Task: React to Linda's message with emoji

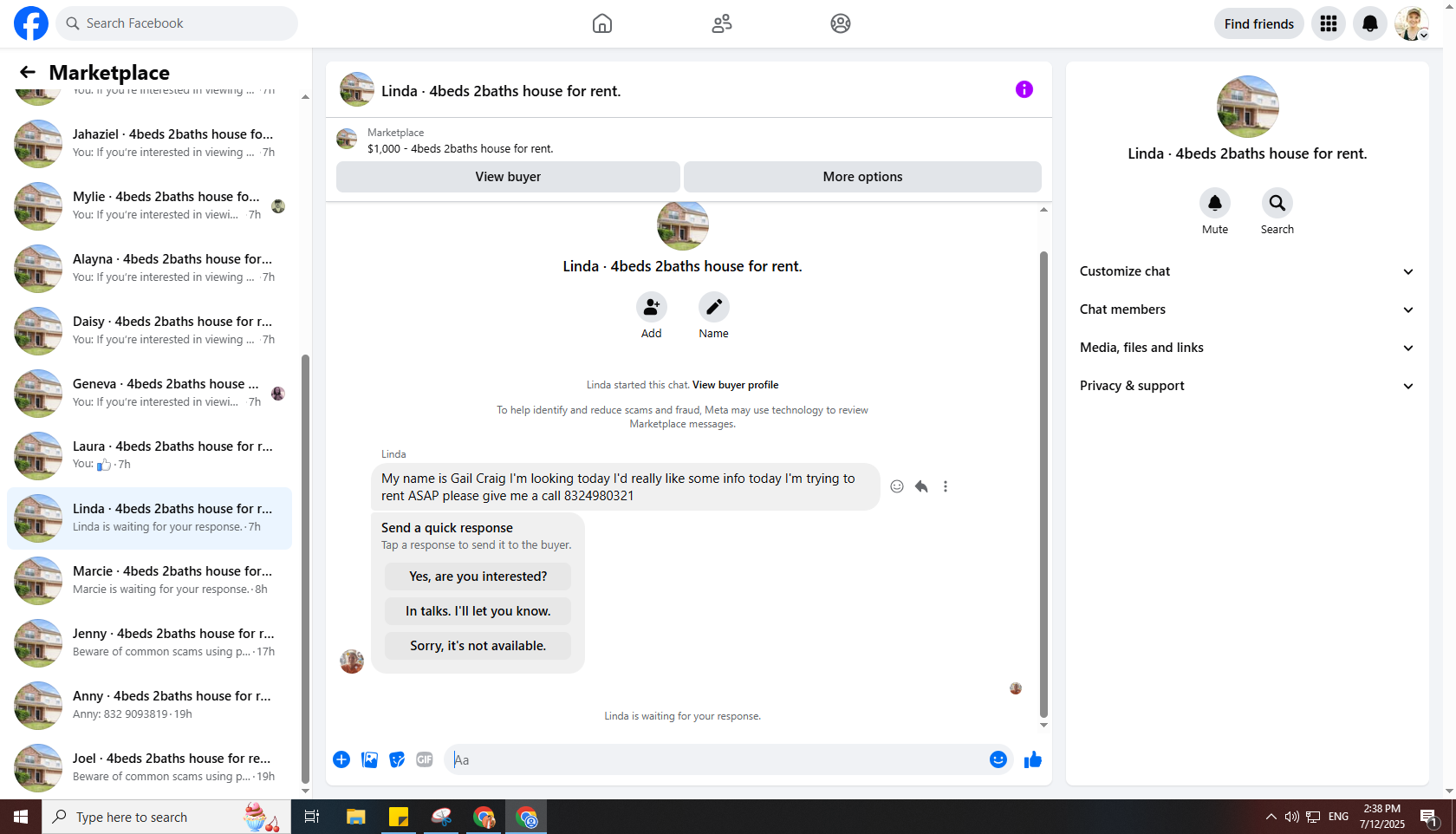Action: [897, 486]
